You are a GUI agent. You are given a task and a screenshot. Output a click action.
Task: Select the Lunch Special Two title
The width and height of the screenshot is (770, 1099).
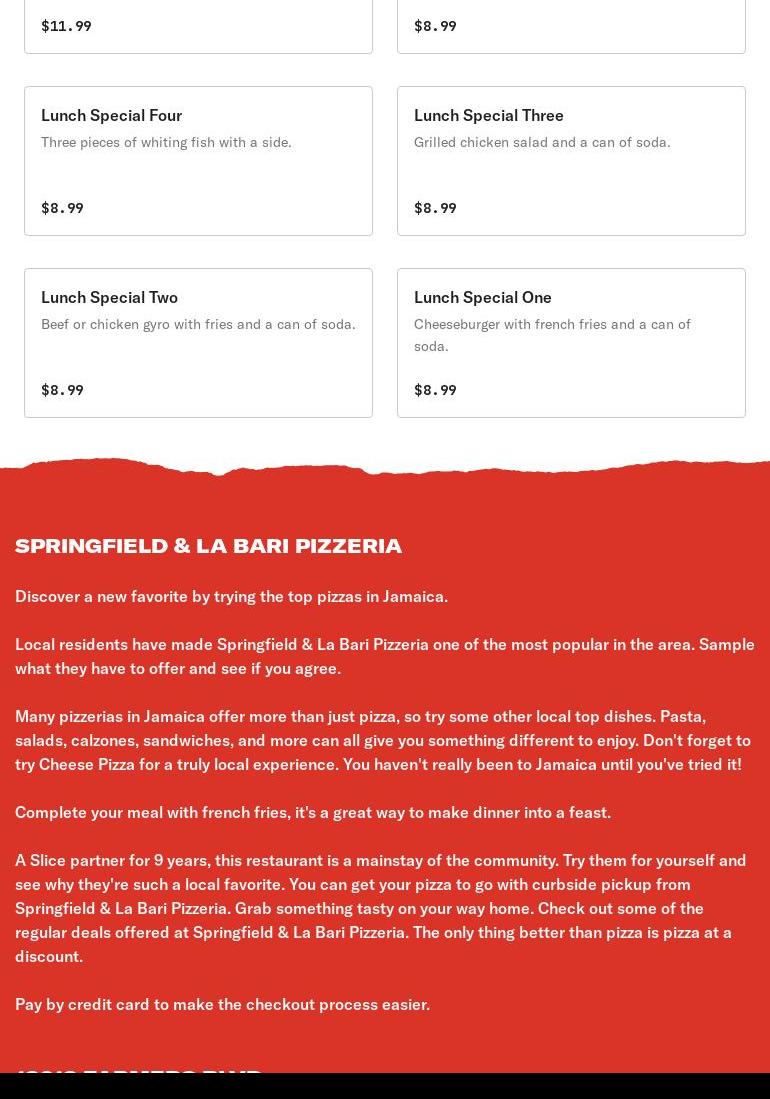point(109,297)
